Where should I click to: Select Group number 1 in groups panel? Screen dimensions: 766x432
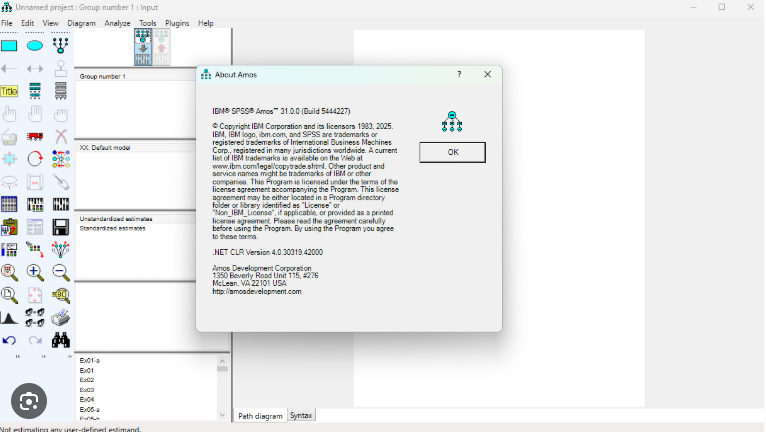coord(103,76)
